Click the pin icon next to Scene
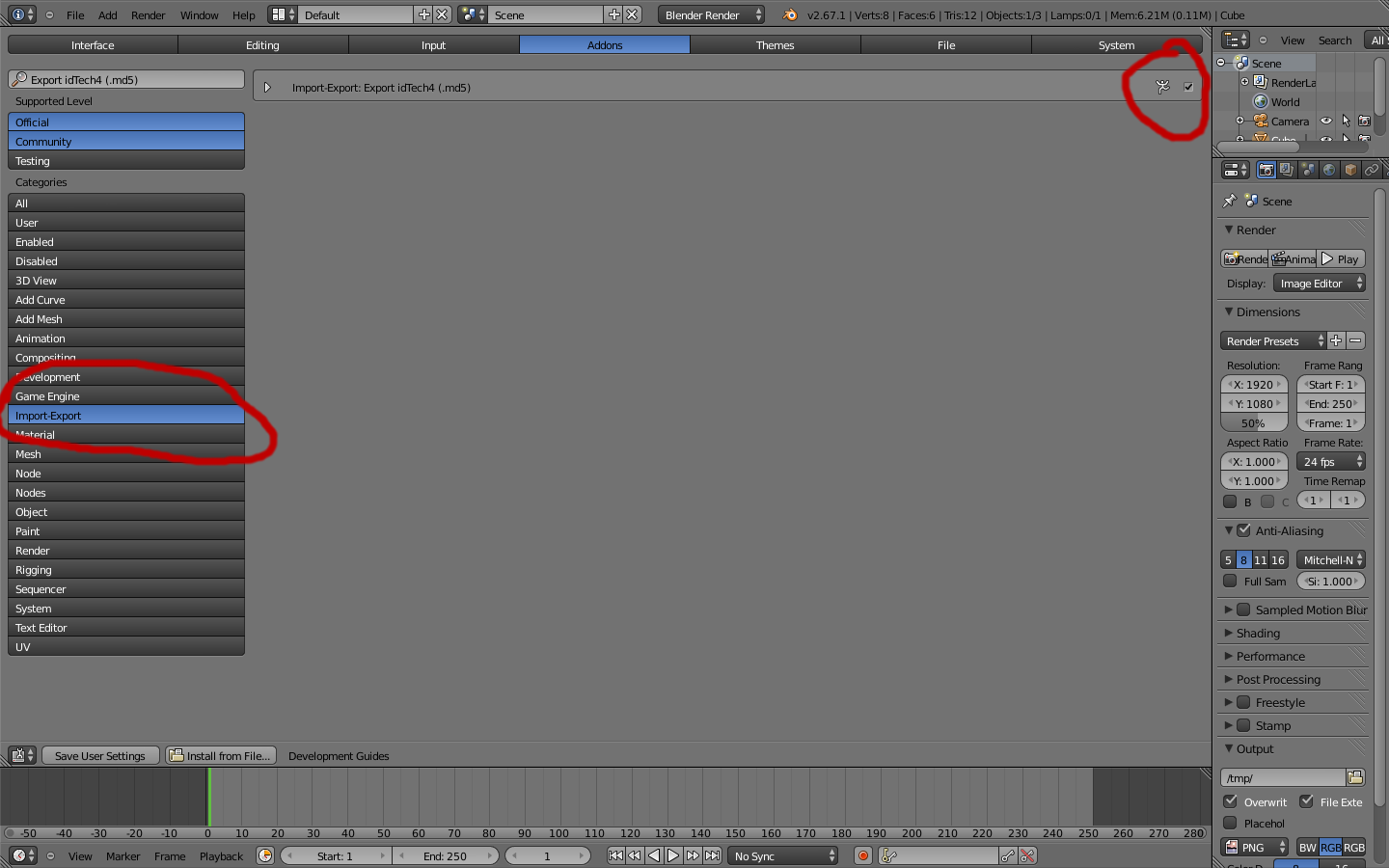 1230,201
